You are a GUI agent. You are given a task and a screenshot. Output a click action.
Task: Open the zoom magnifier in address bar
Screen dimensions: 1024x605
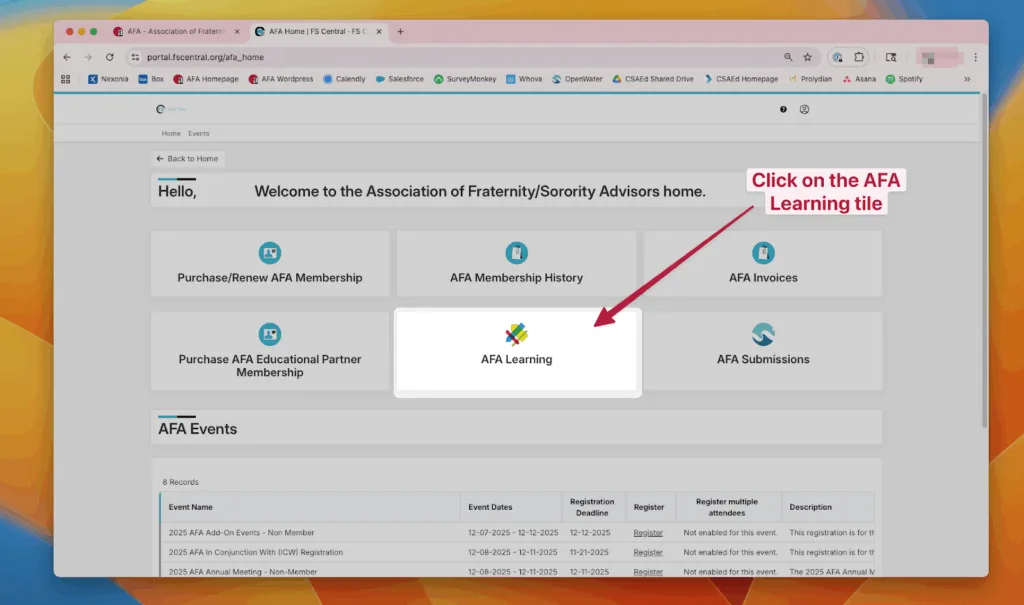788,57
